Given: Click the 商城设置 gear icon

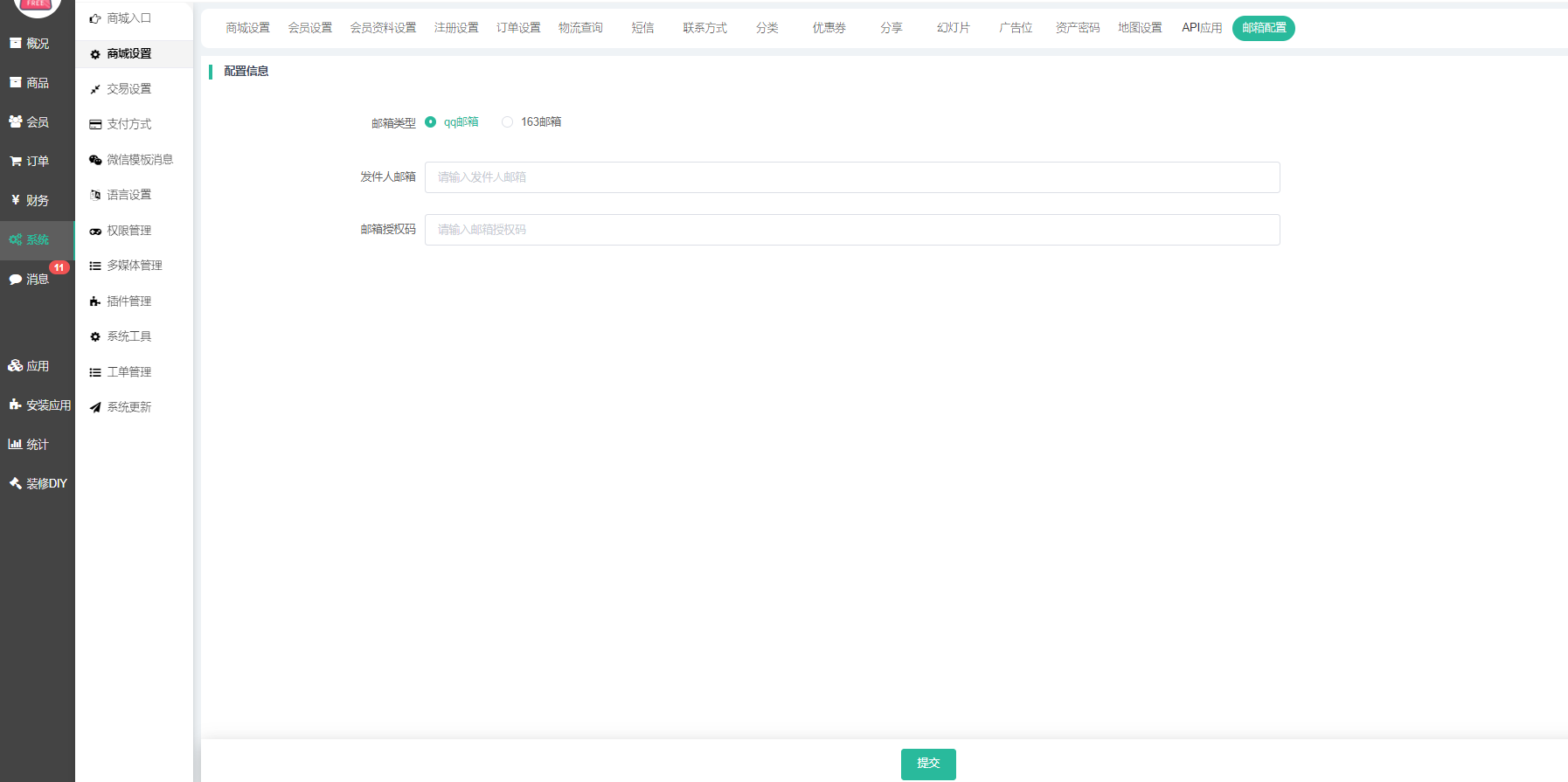Looking at the screenshot, I should click(95, 54).
